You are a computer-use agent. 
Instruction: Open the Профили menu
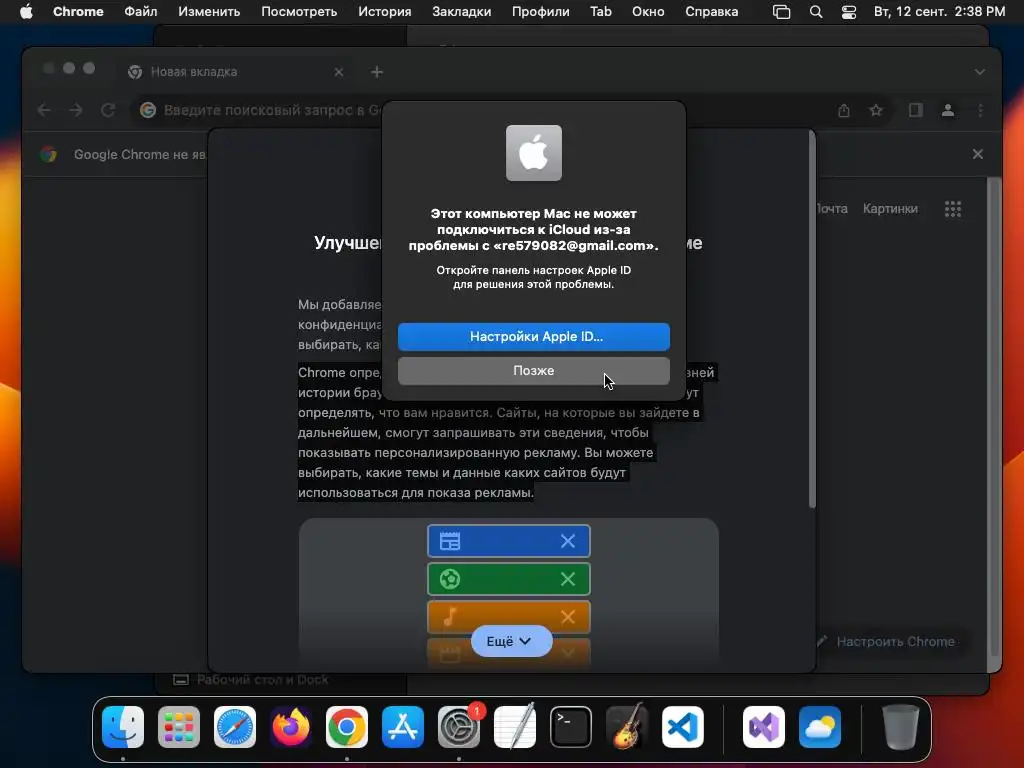pos(540,11)
